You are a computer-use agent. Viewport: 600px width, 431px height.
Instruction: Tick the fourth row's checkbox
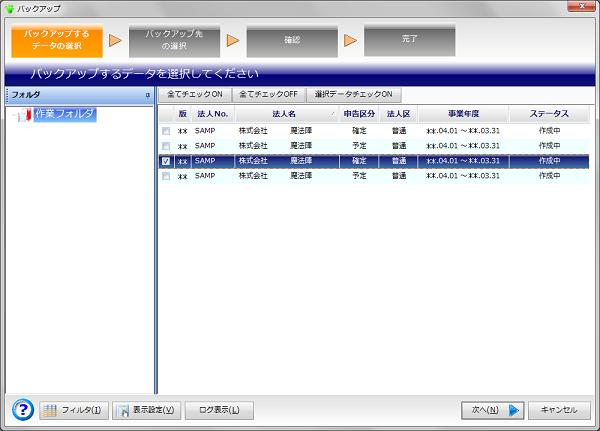(x=166, y=176)
